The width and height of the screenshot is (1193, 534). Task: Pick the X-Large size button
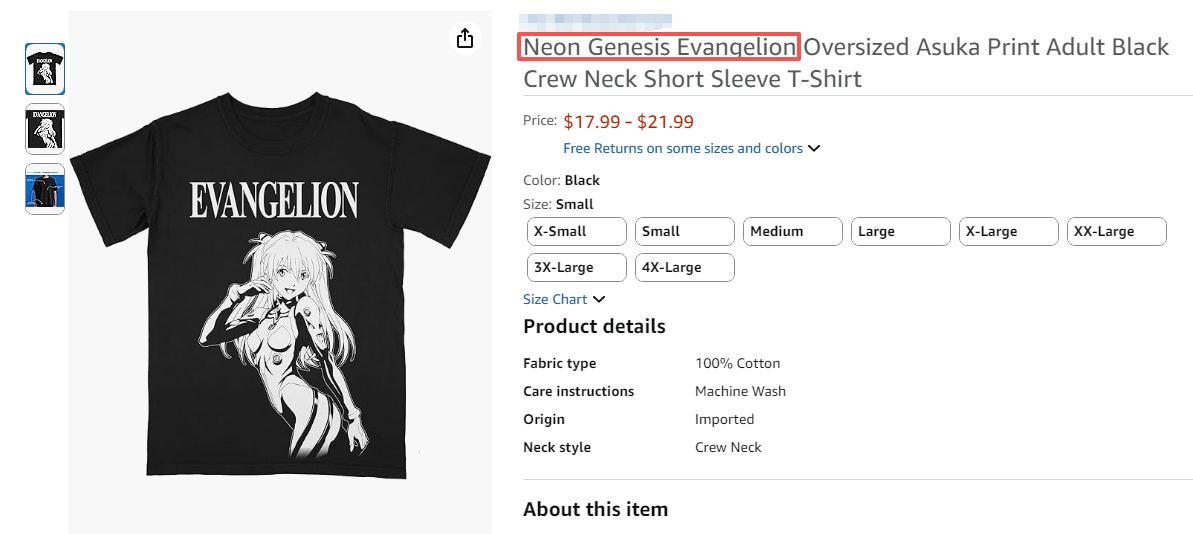1009,232
